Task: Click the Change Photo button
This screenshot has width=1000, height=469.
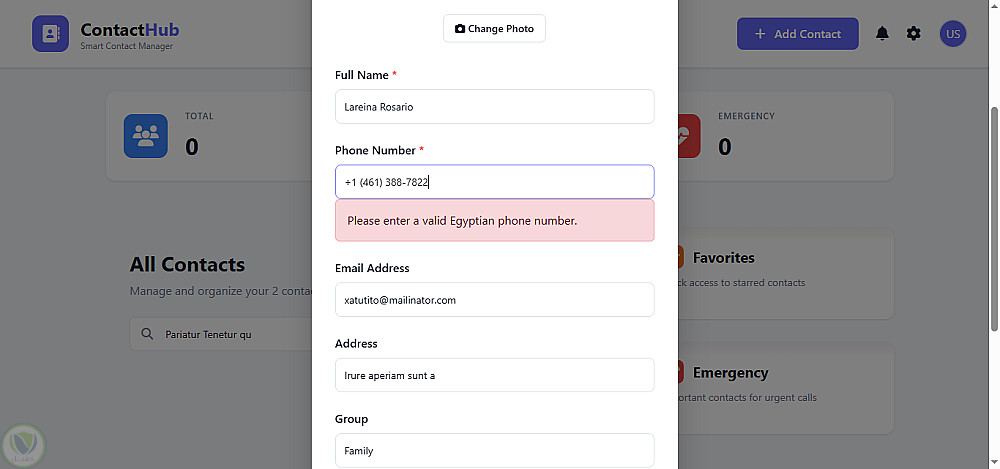Action: (494, 29)
